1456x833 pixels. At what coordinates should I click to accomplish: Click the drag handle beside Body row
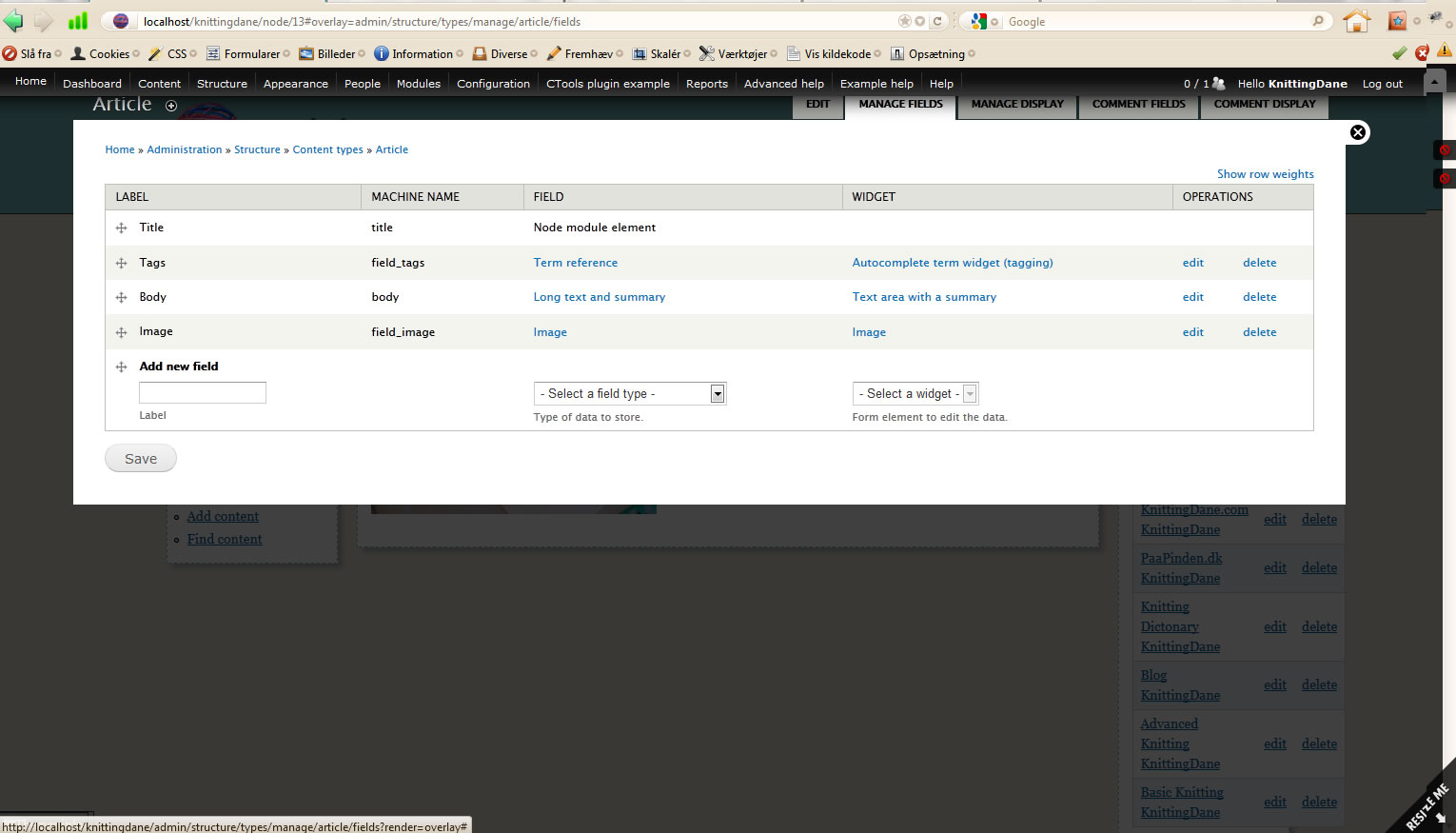121,297
